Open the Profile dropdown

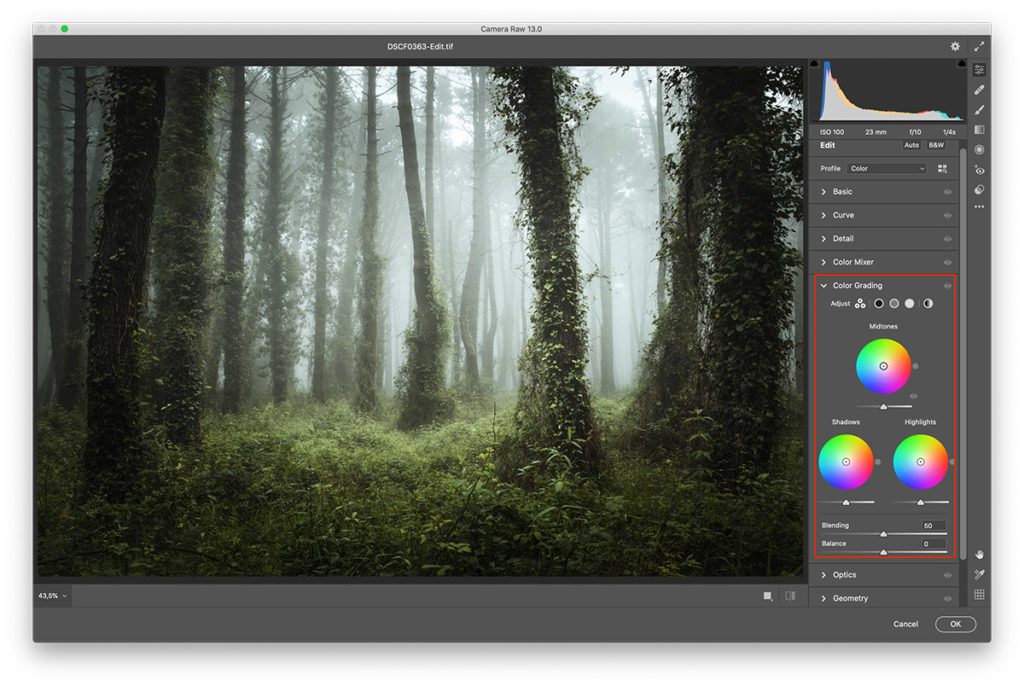(886, 169)
